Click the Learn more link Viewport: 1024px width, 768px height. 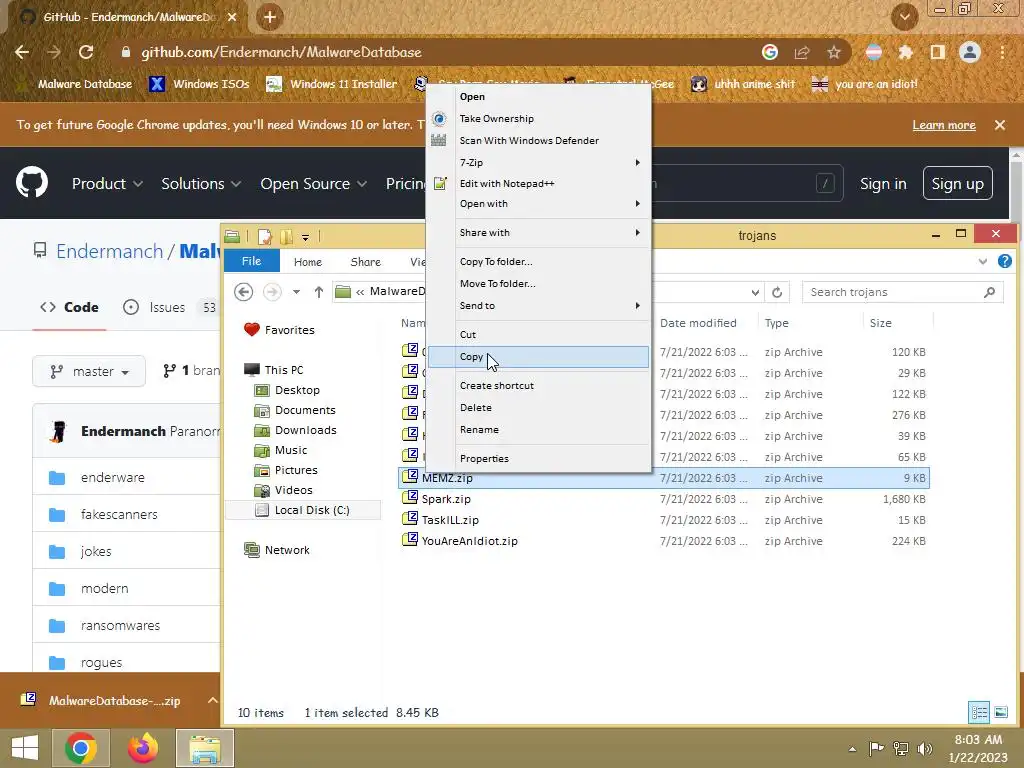point(944,125)
